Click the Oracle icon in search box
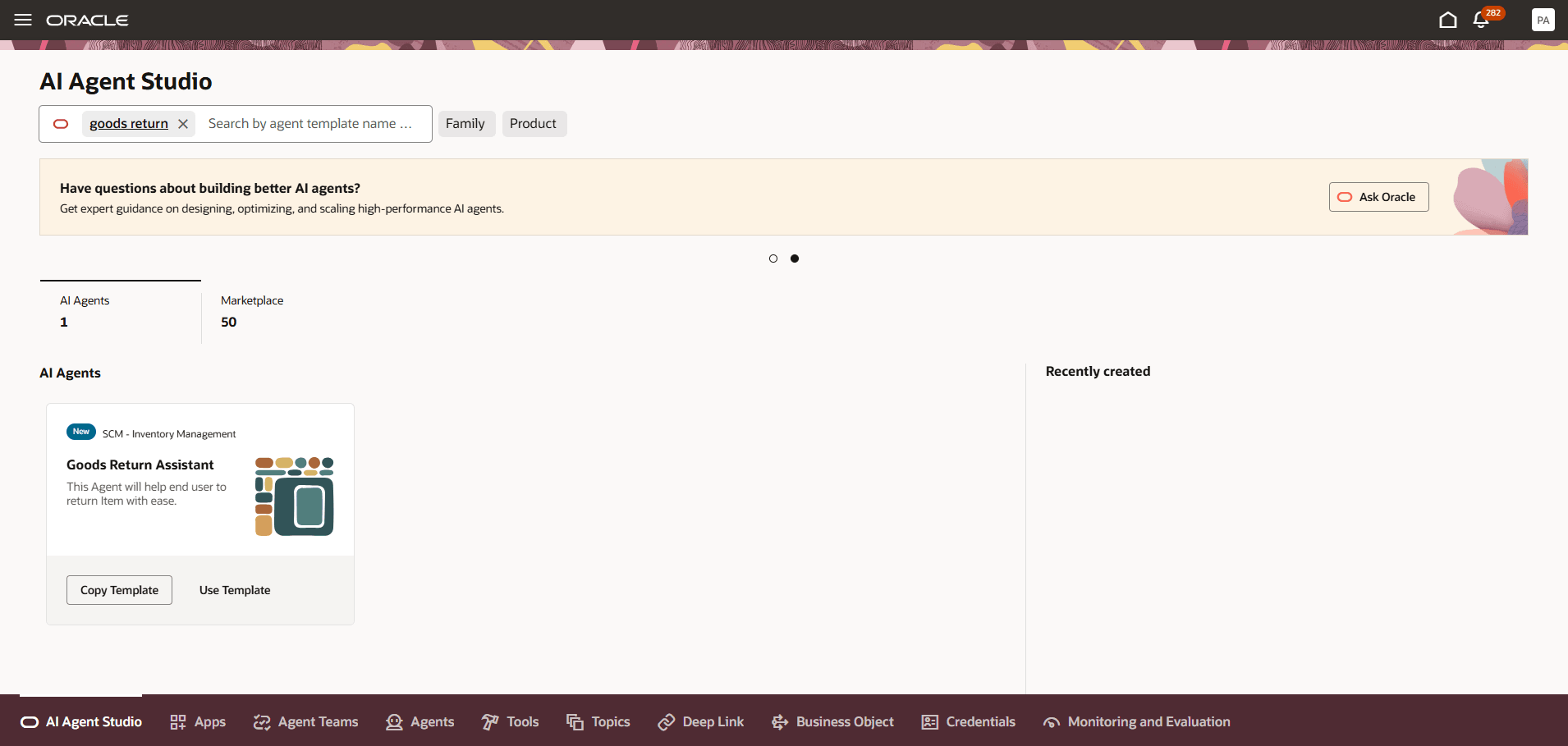The height and width of the screenshot is (746, 1568). (x=61, y=124)
